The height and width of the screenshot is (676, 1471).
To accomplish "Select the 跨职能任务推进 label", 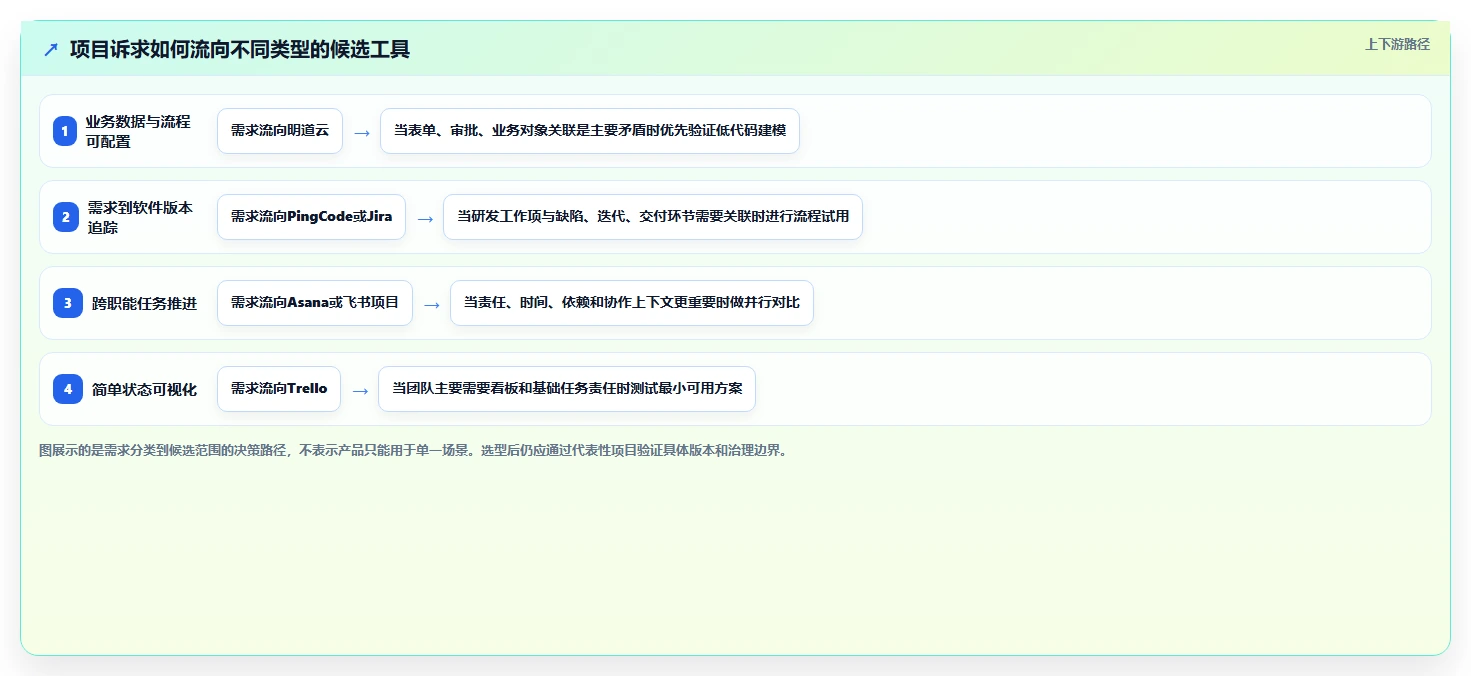I will coord(144,303).
